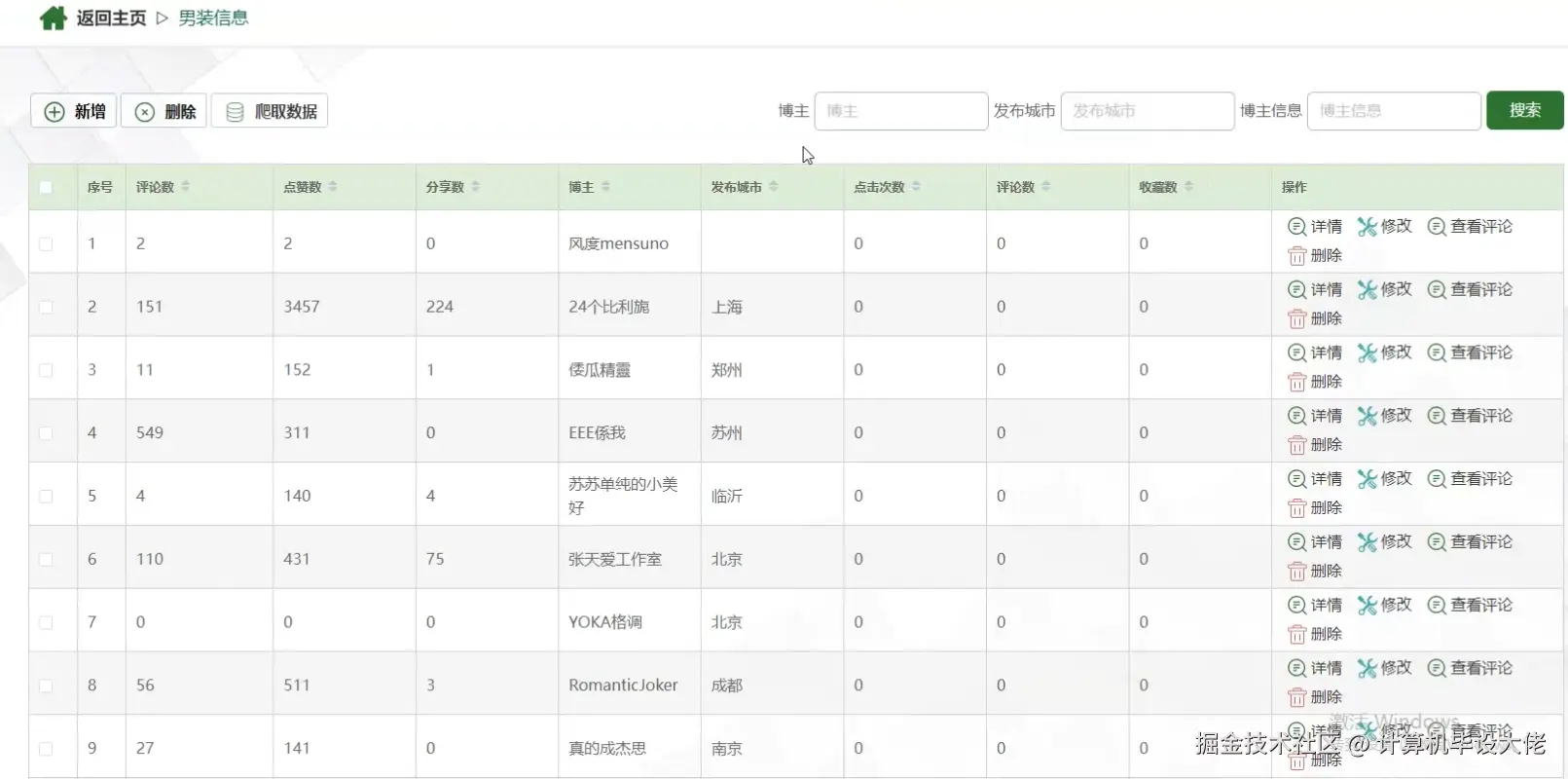
Task: Click 查看评论 for 临沂 row
Action: tap(1470, 479)
